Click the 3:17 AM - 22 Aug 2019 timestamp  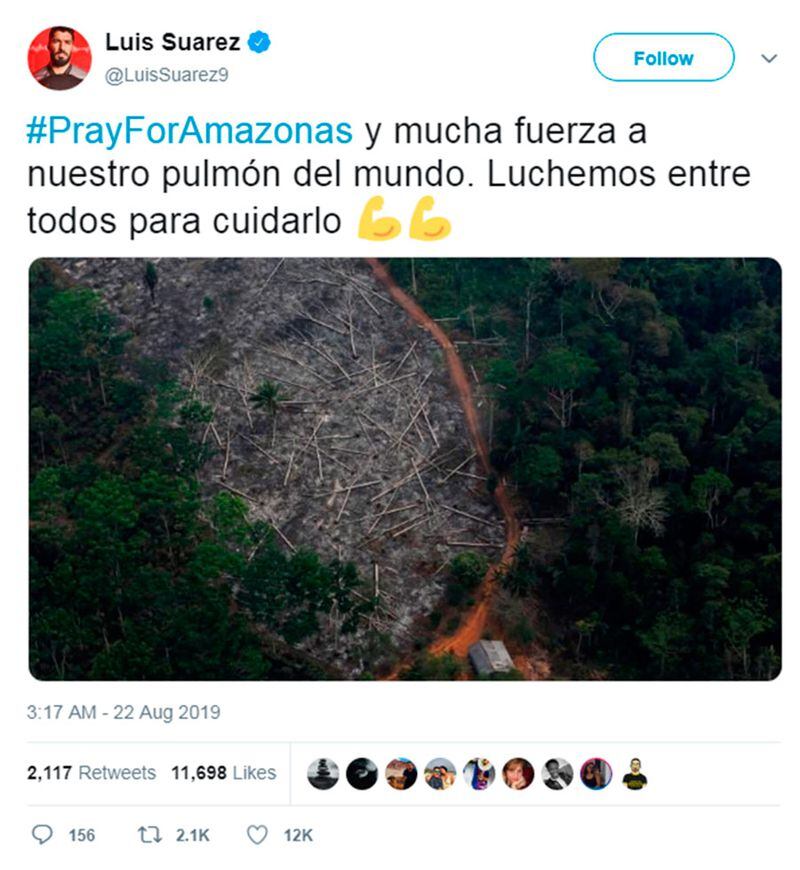(x=124, y=712)
